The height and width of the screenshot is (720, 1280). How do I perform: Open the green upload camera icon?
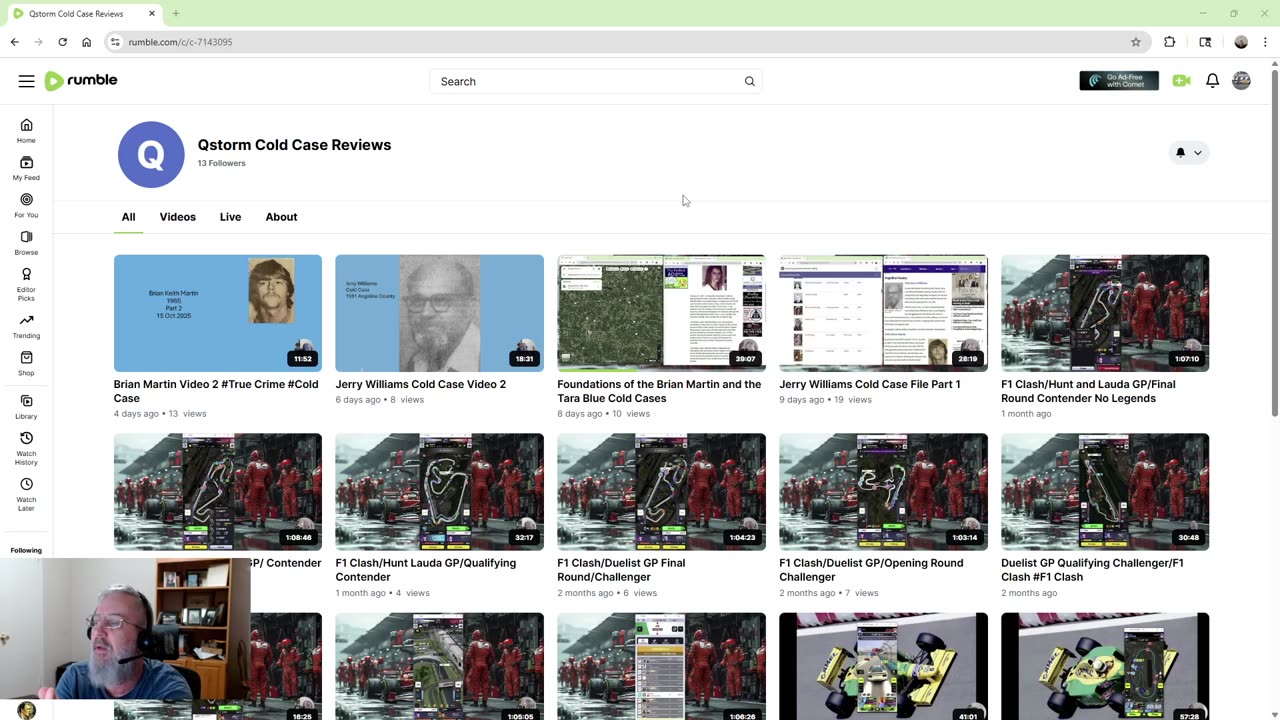(1181, 81)
